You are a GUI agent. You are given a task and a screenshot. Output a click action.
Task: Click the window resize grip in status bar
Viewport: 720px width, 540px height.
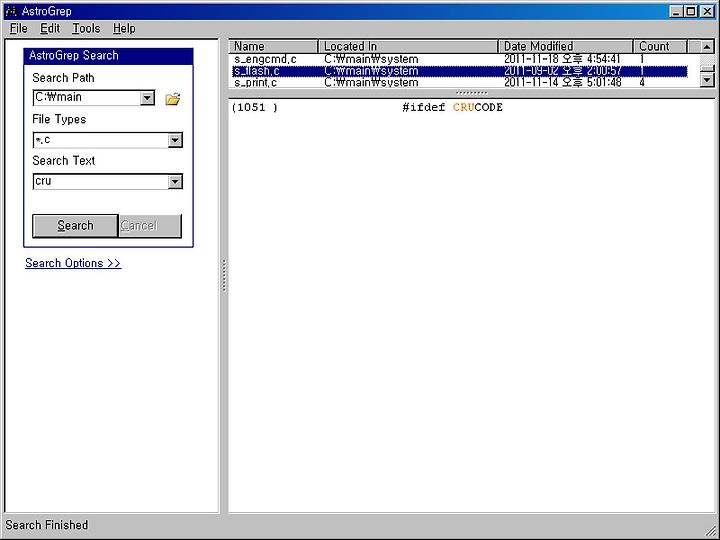[709, 530]
